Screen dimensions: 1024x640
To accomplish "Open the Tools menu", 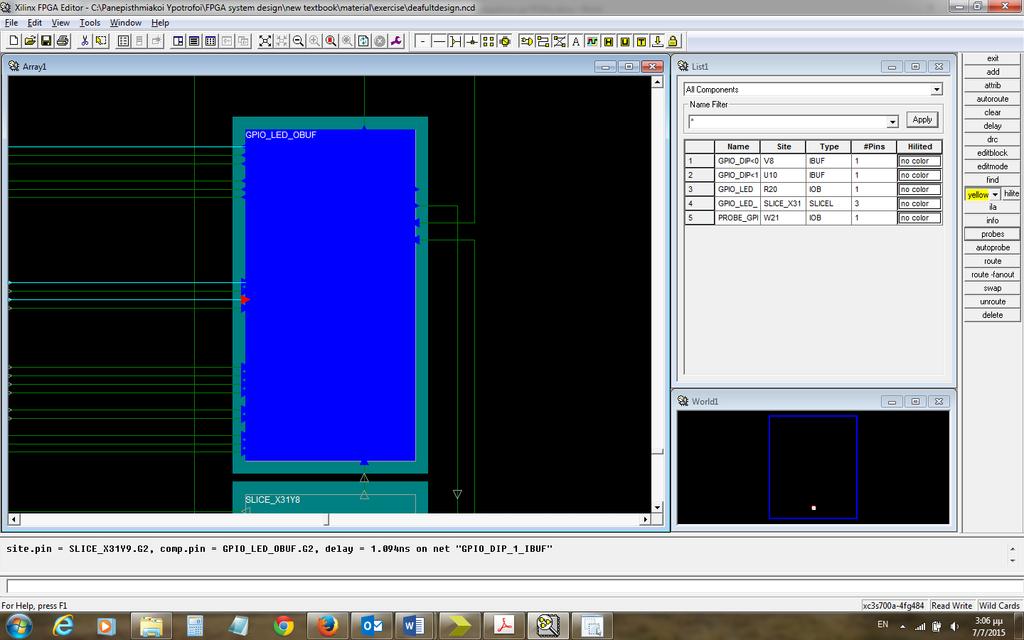I will (90, 23).
